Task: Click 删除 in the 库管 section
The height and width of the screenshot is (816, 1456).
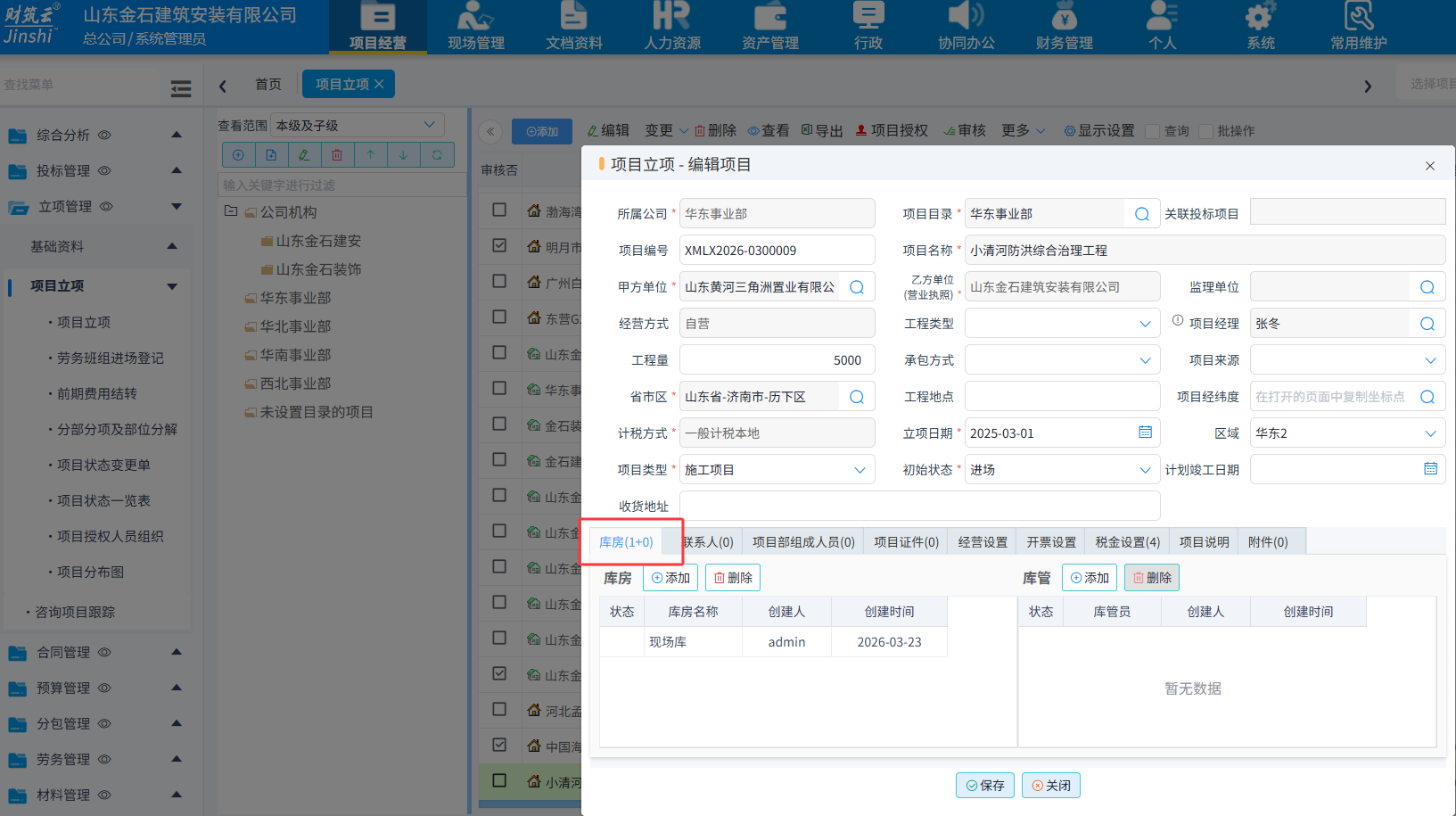Action: pos(1152,578)
